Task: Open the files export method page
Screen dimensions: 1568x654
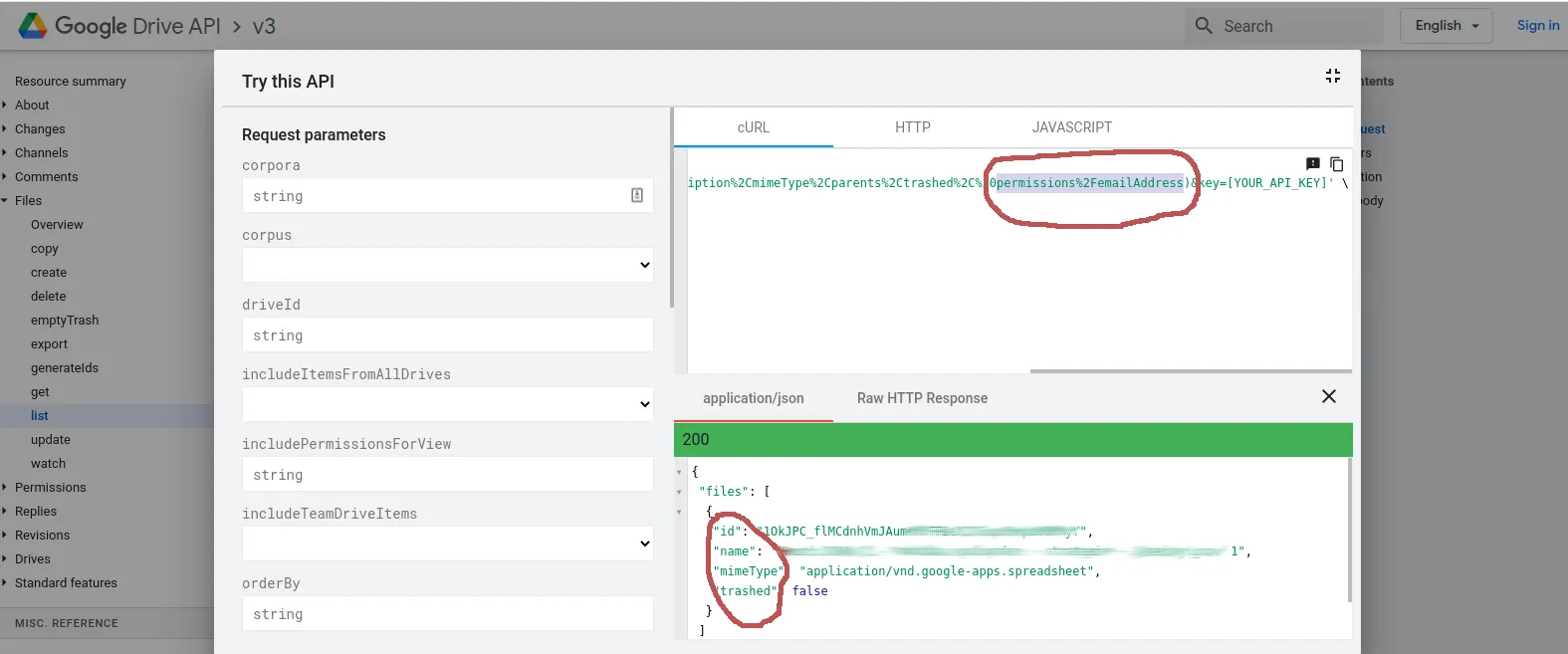Action: 50,343
